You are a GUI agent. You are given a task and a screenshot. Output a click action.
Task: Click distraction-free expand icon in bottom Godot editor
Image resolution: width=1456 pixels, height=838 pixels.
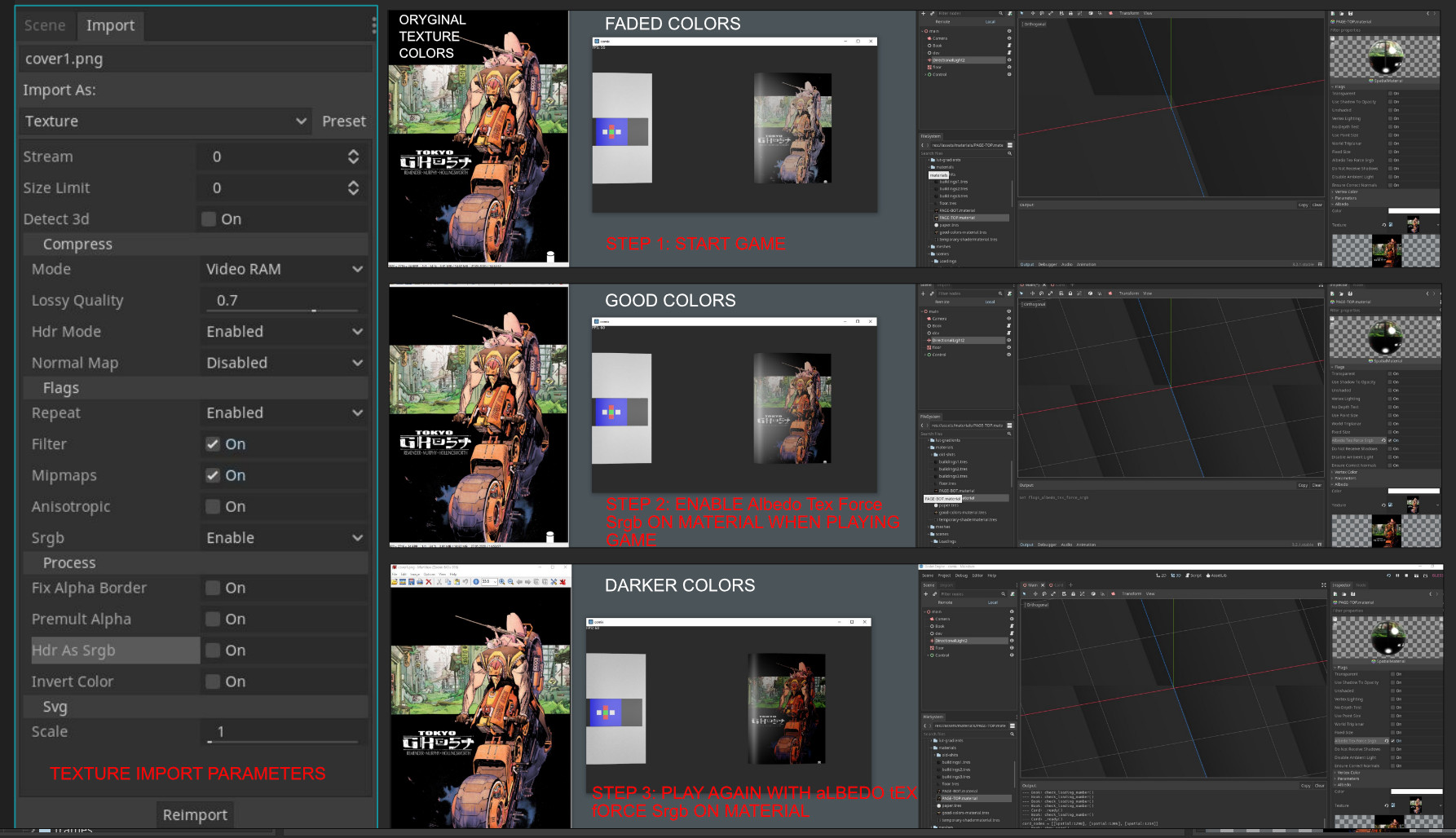pyautogui.click(x=1324, y=585)
